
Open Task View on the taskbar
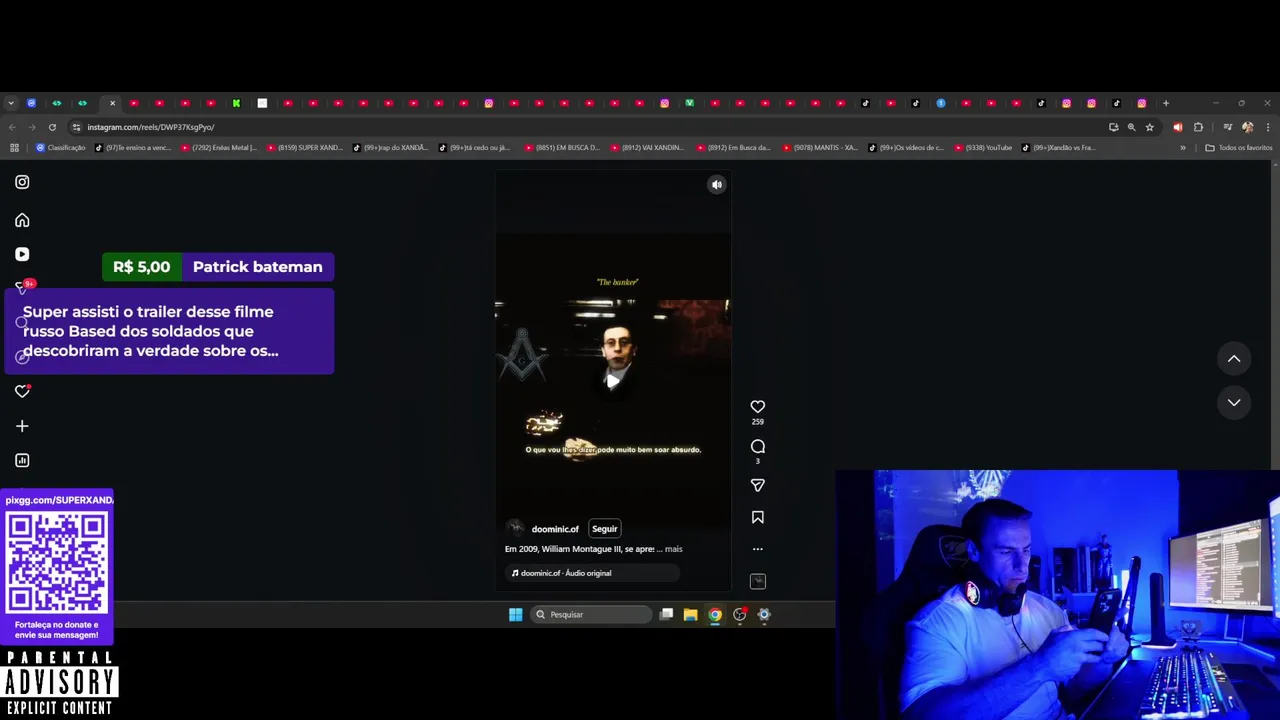coord(666,615)
